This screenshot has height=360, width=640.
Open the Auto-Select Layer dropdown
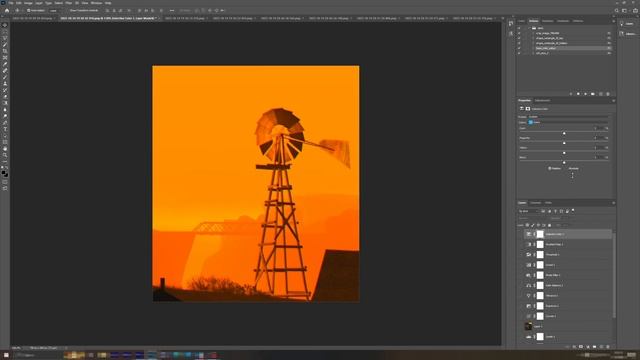coord(54,11)
